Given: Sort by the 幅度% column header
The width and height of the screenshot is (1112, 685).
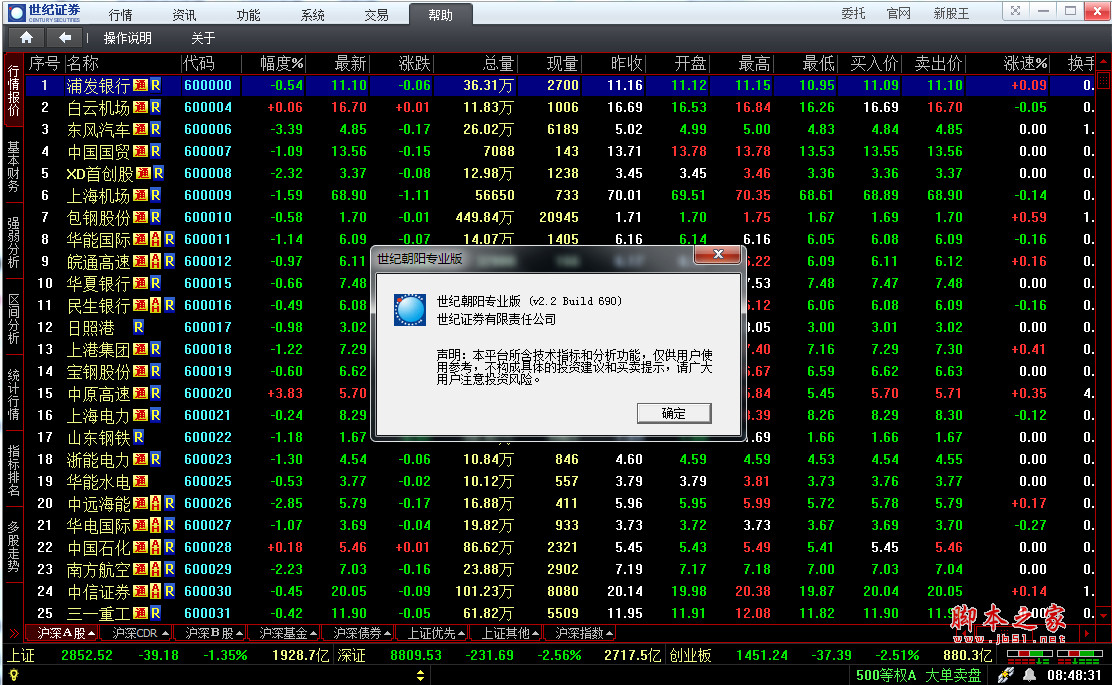Looking at the screenshot, I should tap(282, 63).
